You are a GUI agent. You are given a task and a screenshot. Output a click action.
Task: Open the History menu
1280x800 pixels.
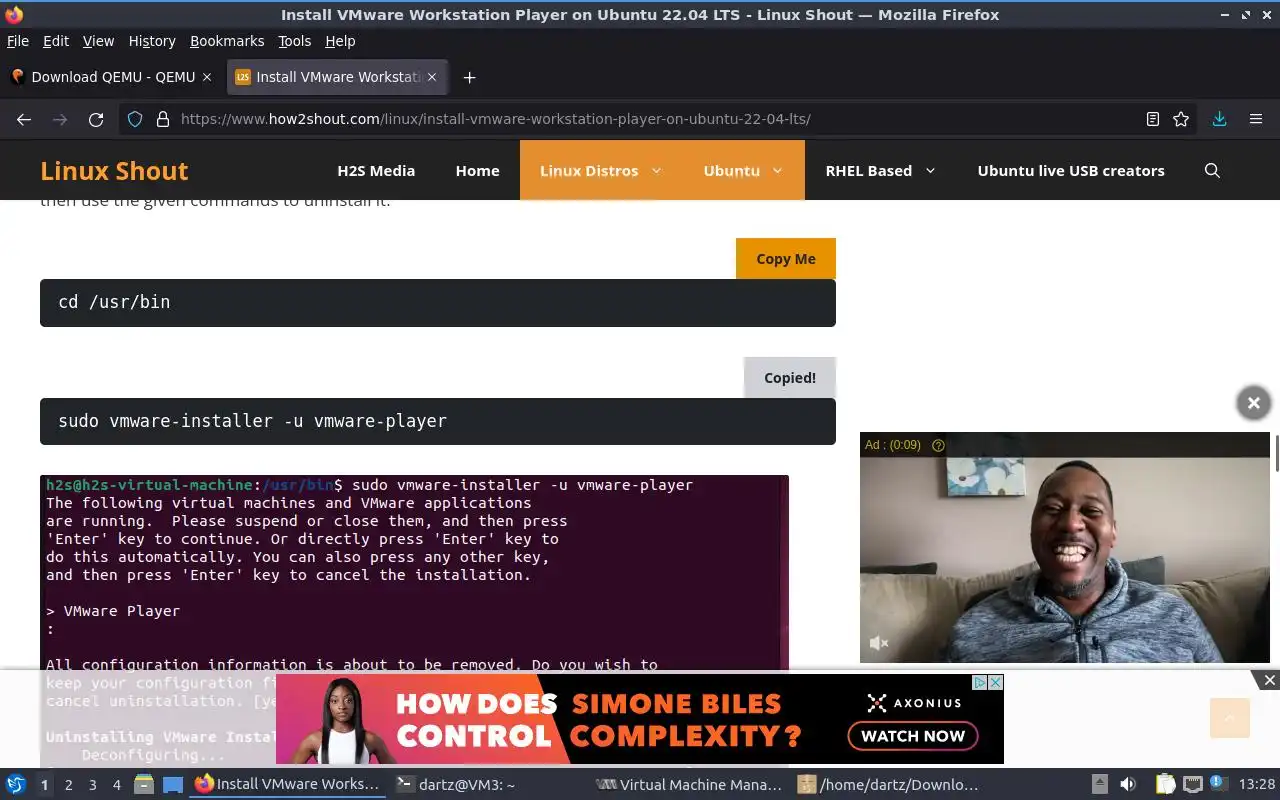(x=152, y=41)
